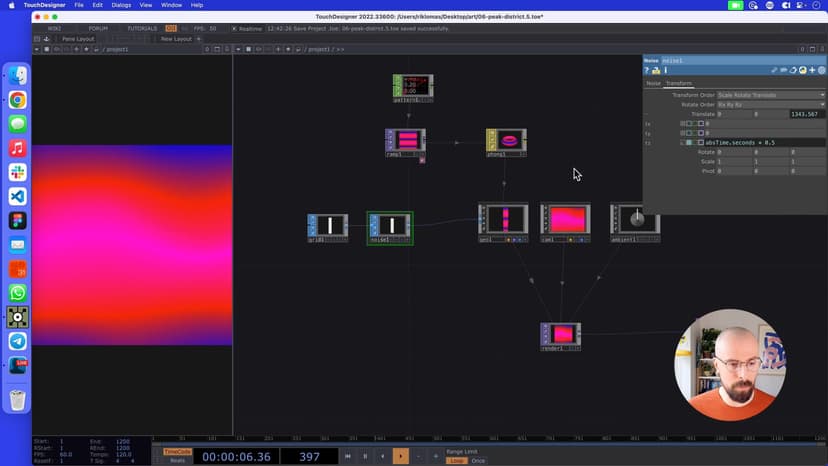Screen dimensions: 828x466
Task: Open the noise1 operator help icon
Action: point(647,71)
